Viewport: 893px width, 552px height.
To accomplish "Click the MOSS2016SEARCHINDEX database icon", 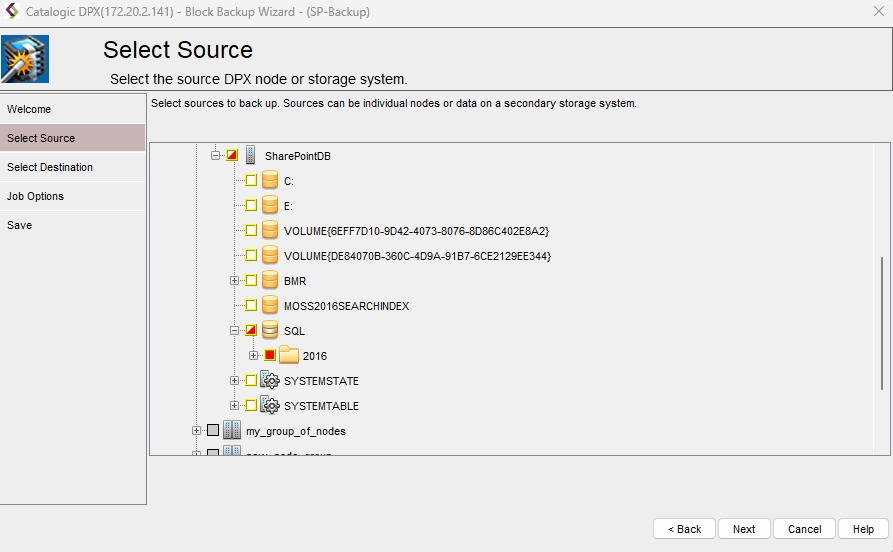I will (269, 306).
